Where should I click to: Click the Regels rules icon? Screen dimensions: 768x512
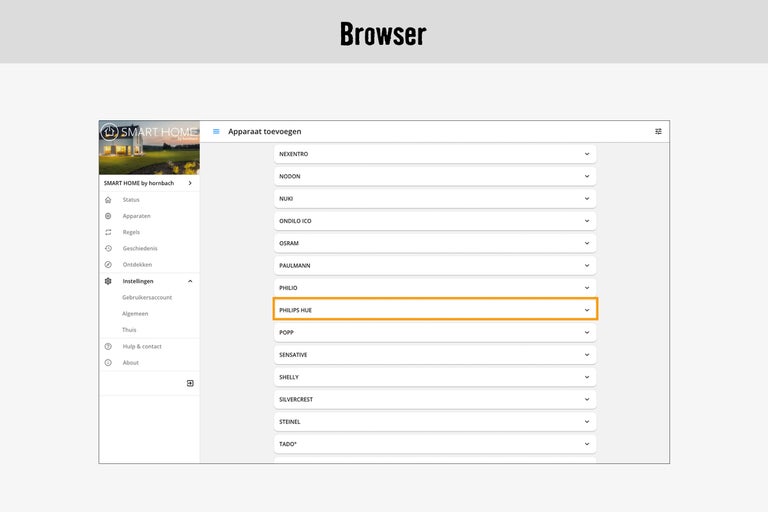pos(108,232)
